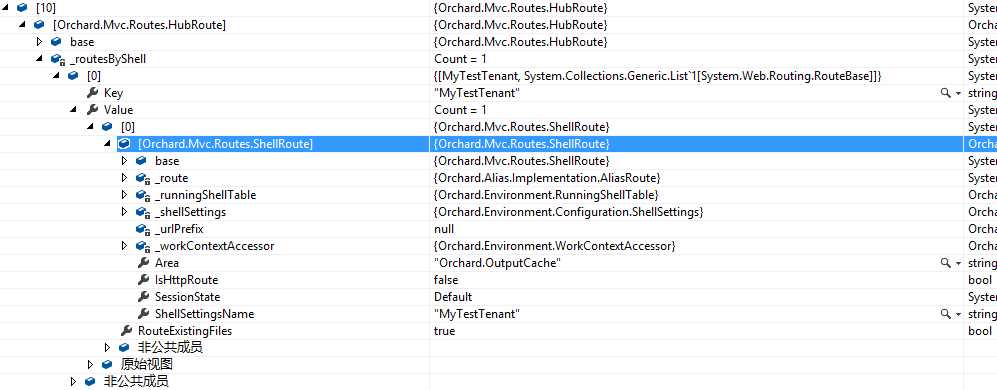Expand the _workContextAccessor field
Screen dimensions: 997x390
125,246
